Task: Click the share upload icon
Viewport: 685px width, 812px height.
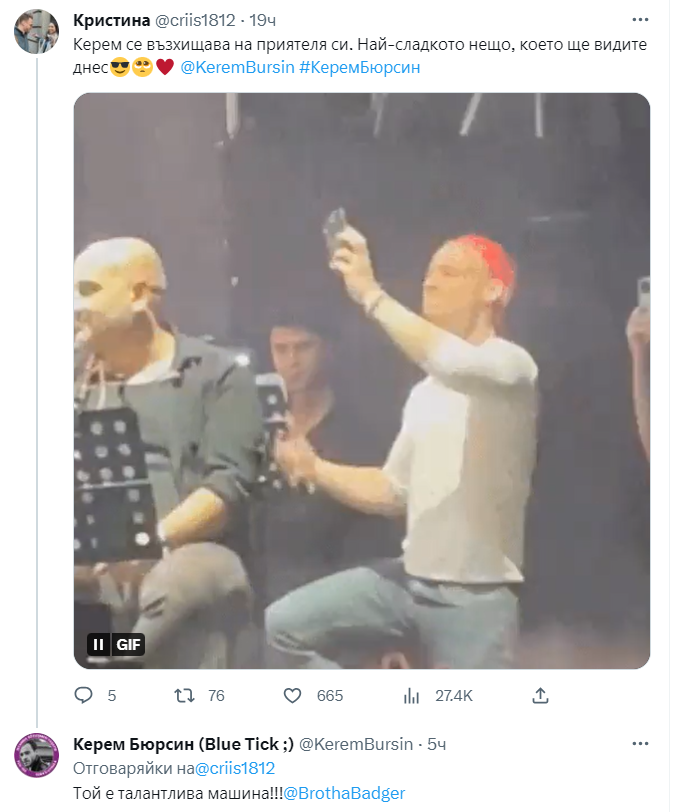Action: pos(540,695)
